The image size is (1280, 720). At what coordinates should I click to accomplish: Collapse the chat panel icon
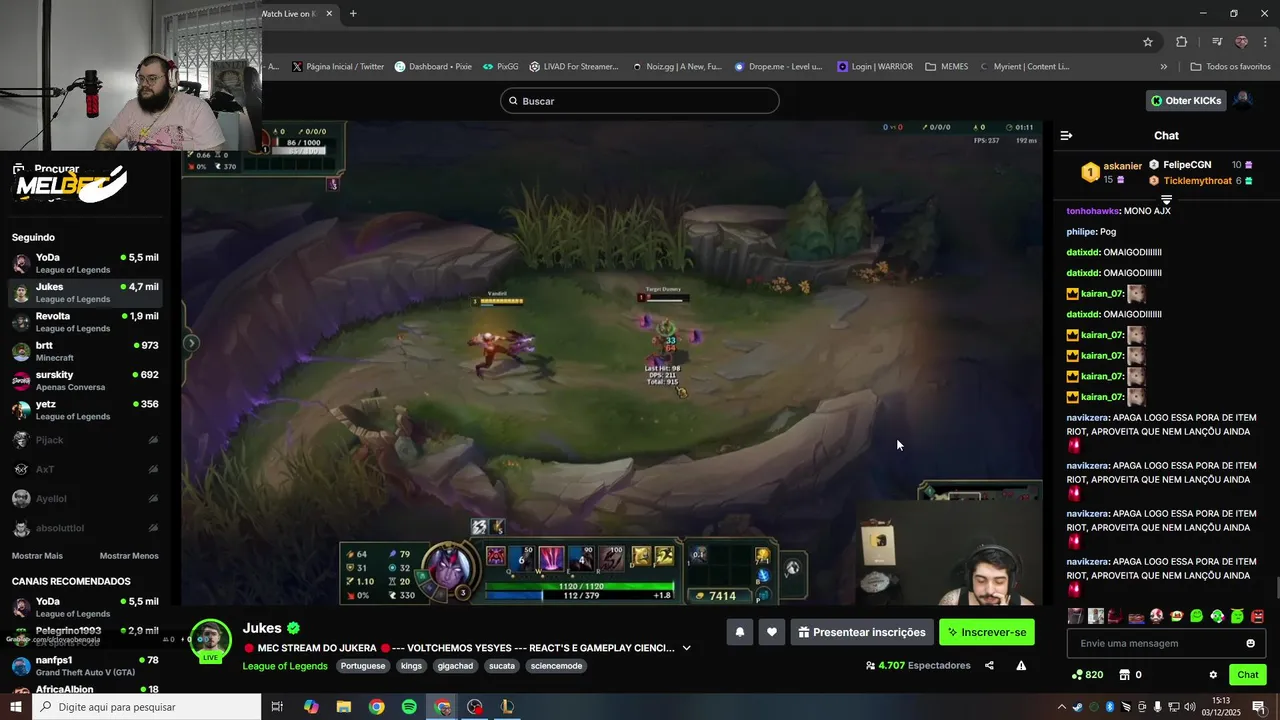[x=1066, y=135]
